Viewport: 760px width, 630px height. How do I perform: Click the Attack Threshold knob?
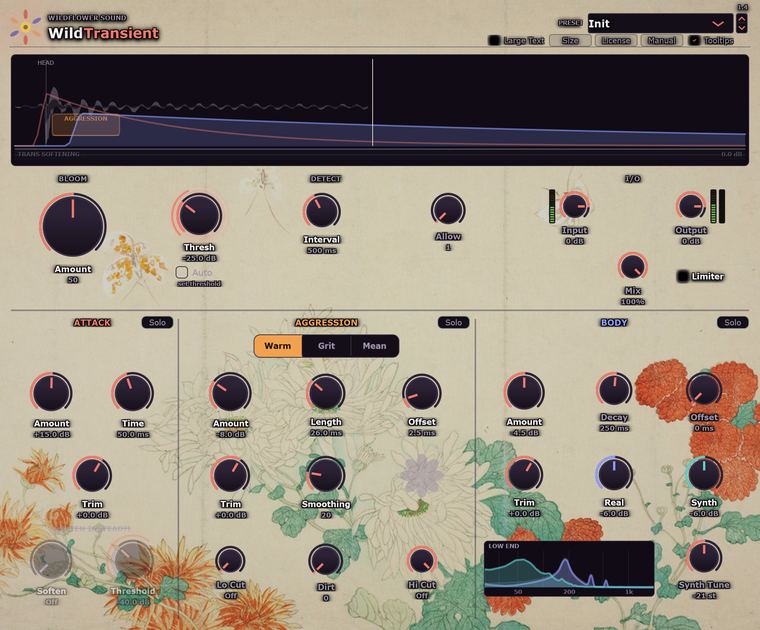click(133, 561)
